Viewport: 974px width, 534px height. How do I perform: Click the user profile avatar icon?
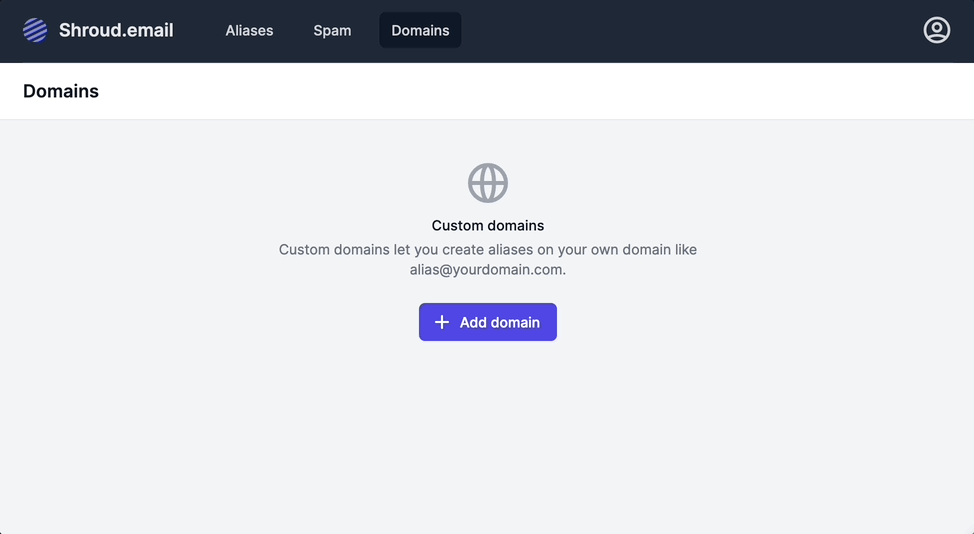936,30
